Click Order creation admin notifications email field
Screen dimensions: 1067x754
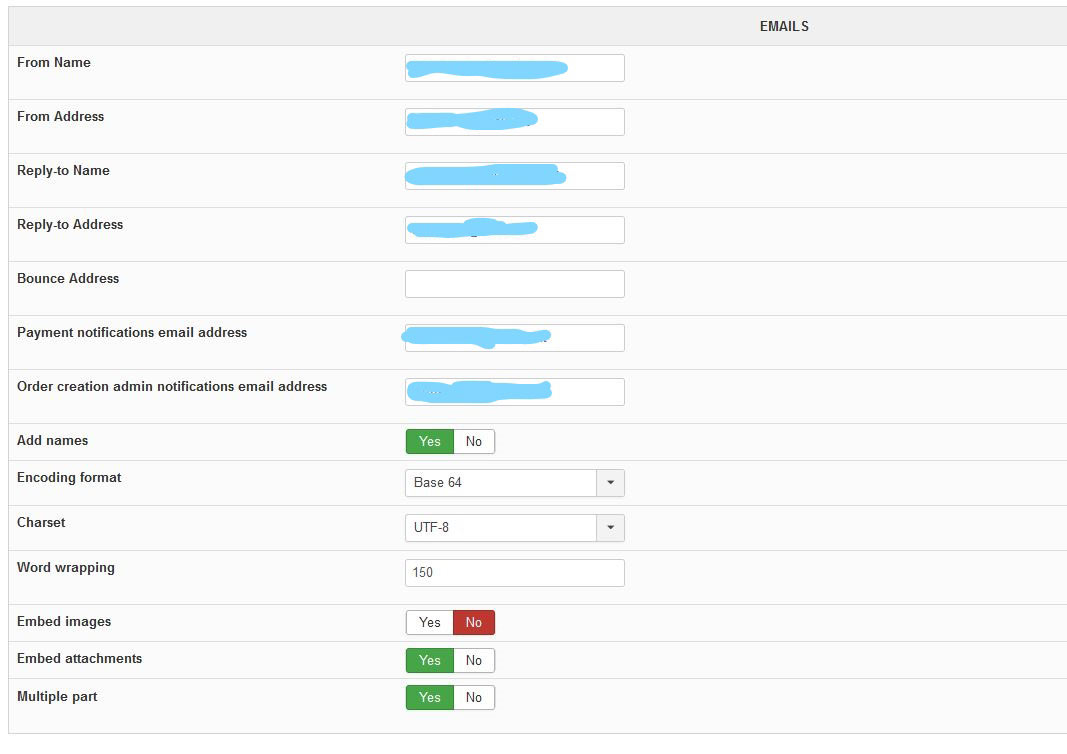(x=514, y=392)
